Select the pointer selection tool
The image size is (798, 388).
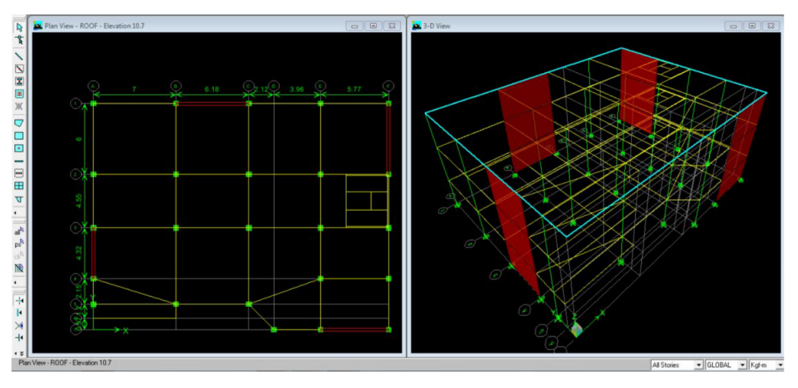[x=19, y=27]
